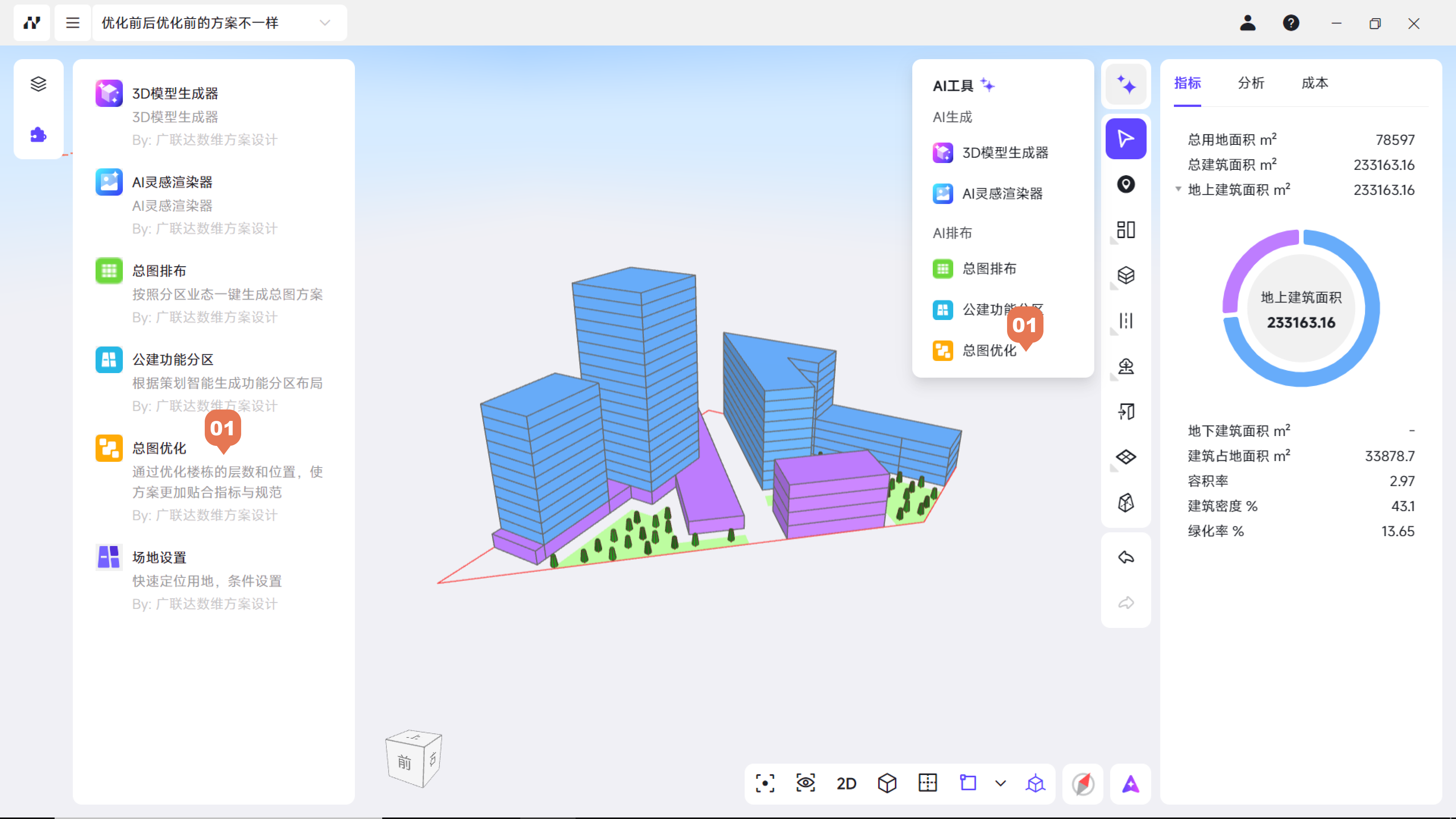The image size is (1456, 819).
Task: Click the landscape tree tool icon
Action: tap(1125, 366)
